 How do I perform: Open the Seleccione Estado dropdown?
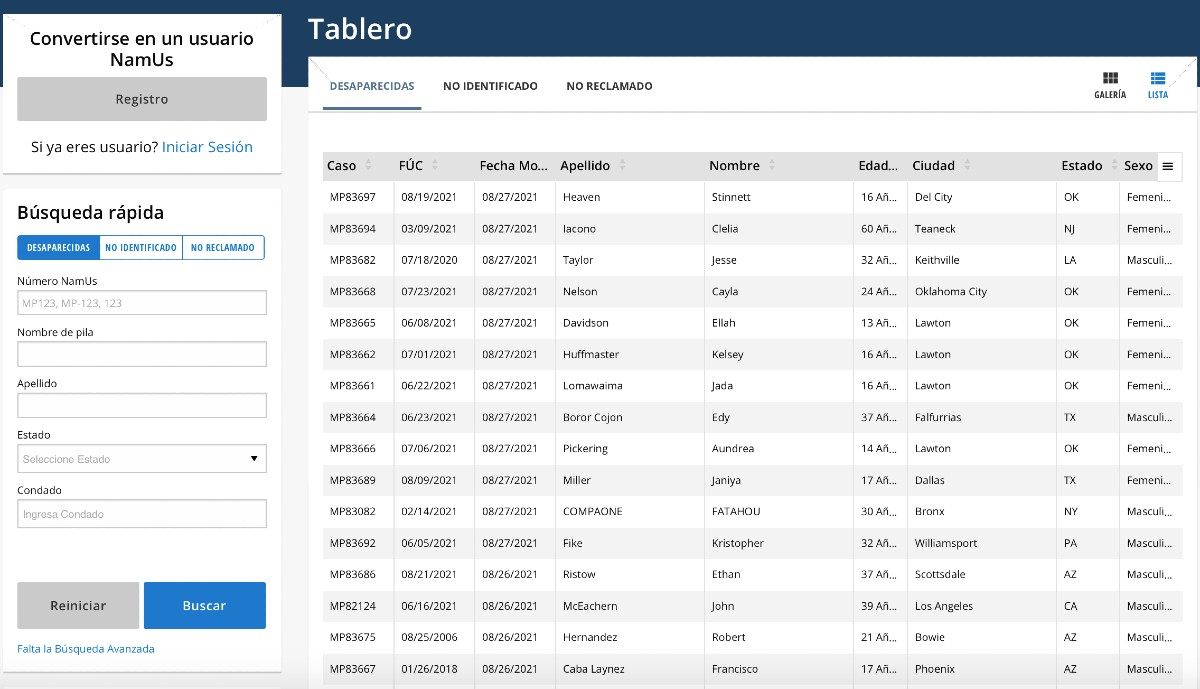(x=142, y=459)
